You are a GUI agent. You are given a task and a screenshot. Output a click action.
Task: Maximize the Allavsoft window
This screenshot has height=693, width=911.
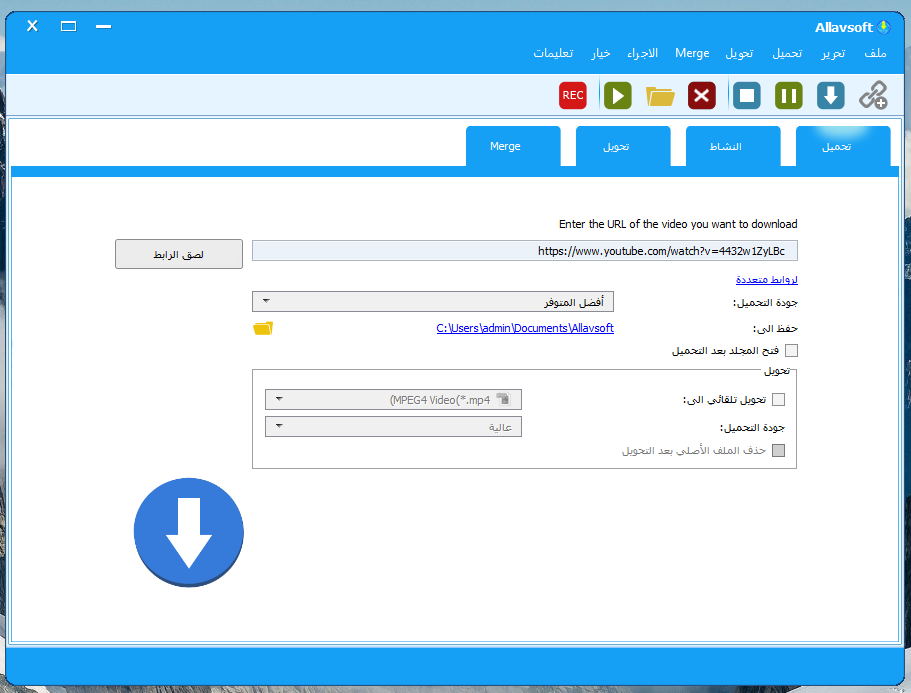tap(69, 26)
